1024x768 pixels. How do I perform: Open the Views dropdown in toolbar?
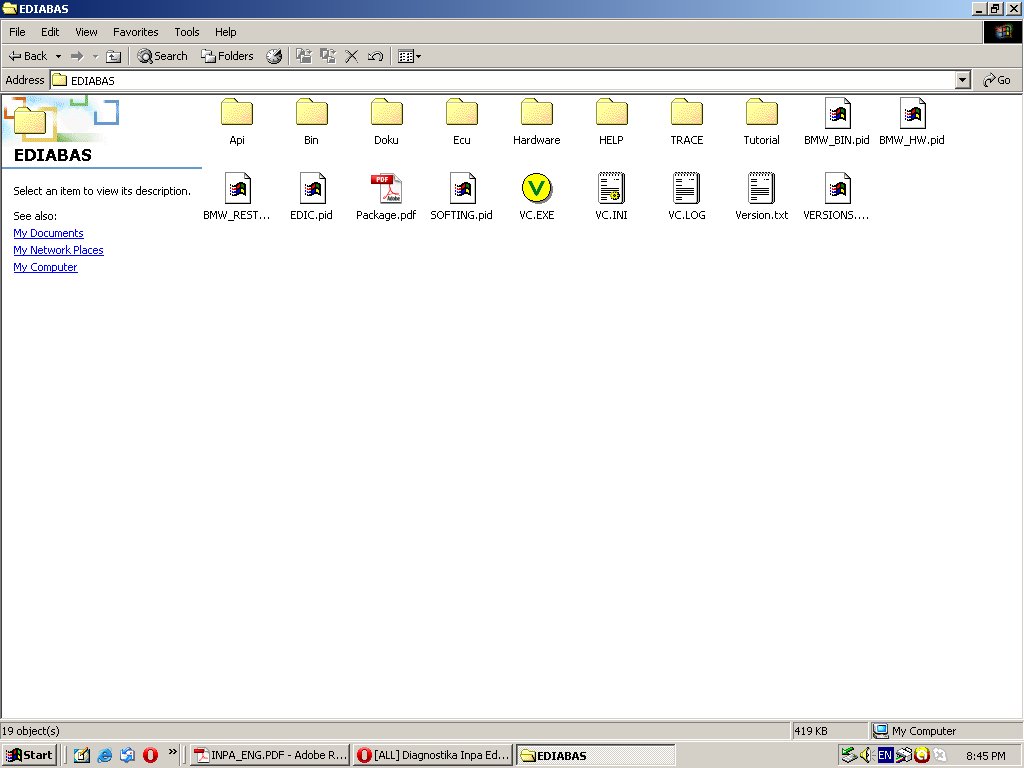click(x=410, y=56)
